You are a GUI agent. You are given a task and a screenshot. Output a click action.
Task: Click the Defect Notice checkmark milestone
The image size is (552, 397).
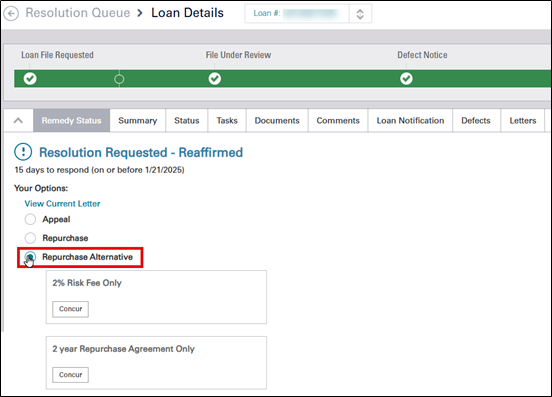click(x=406, y=78)
